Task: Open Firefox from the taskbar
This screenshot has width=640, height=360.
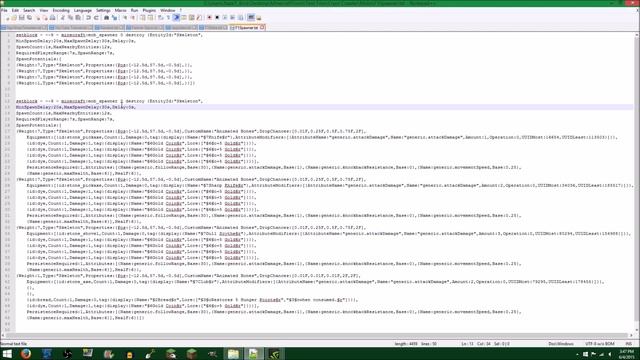Action: click(x=26, y=354)
